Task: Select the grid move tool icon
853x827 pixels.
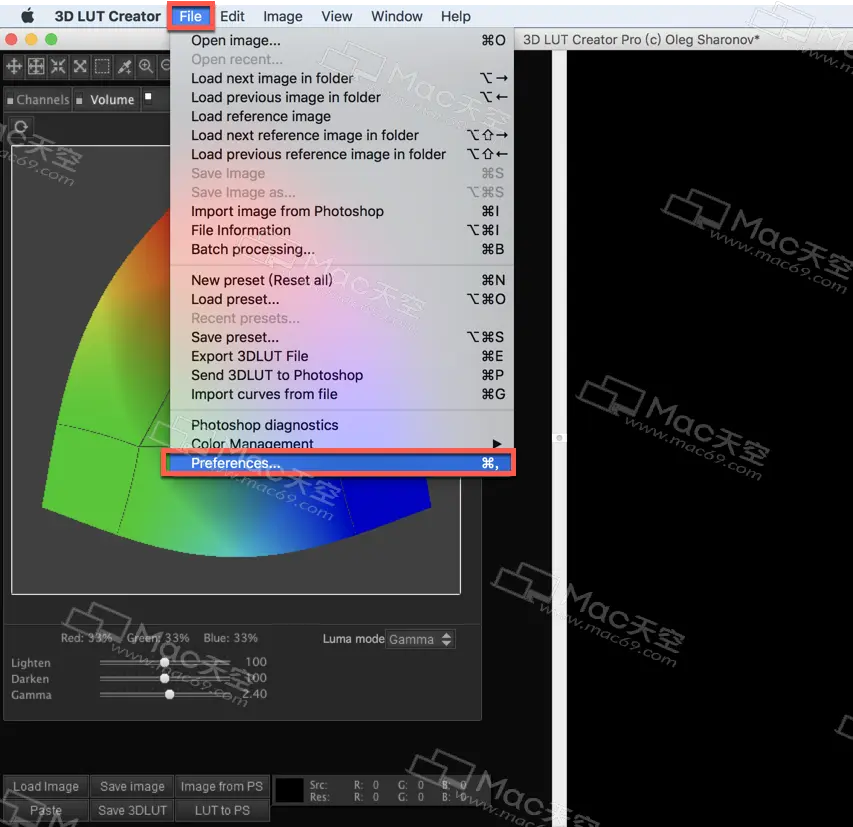Action: 36,66
